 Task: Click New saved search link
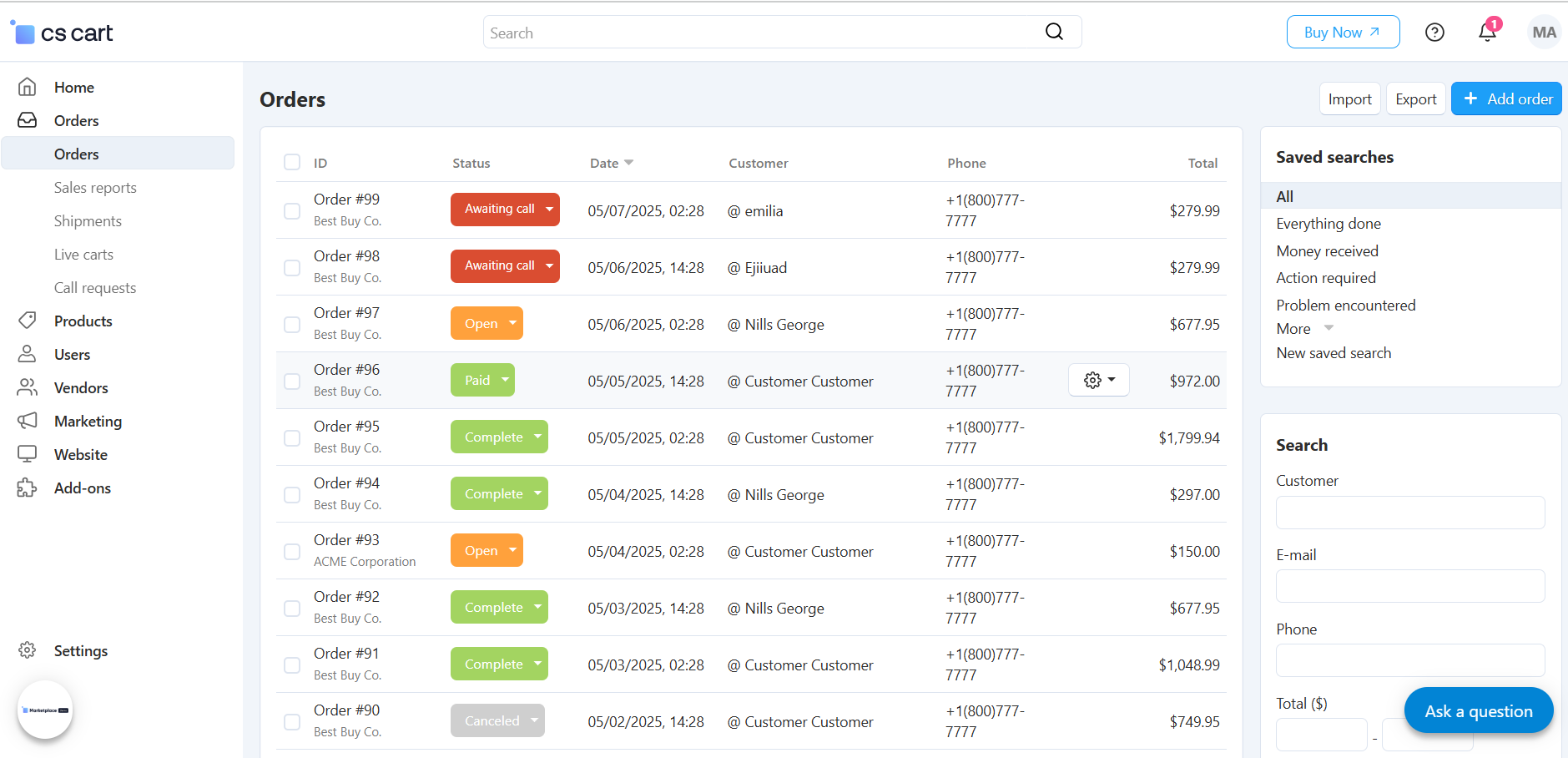tap(1334, 353)
